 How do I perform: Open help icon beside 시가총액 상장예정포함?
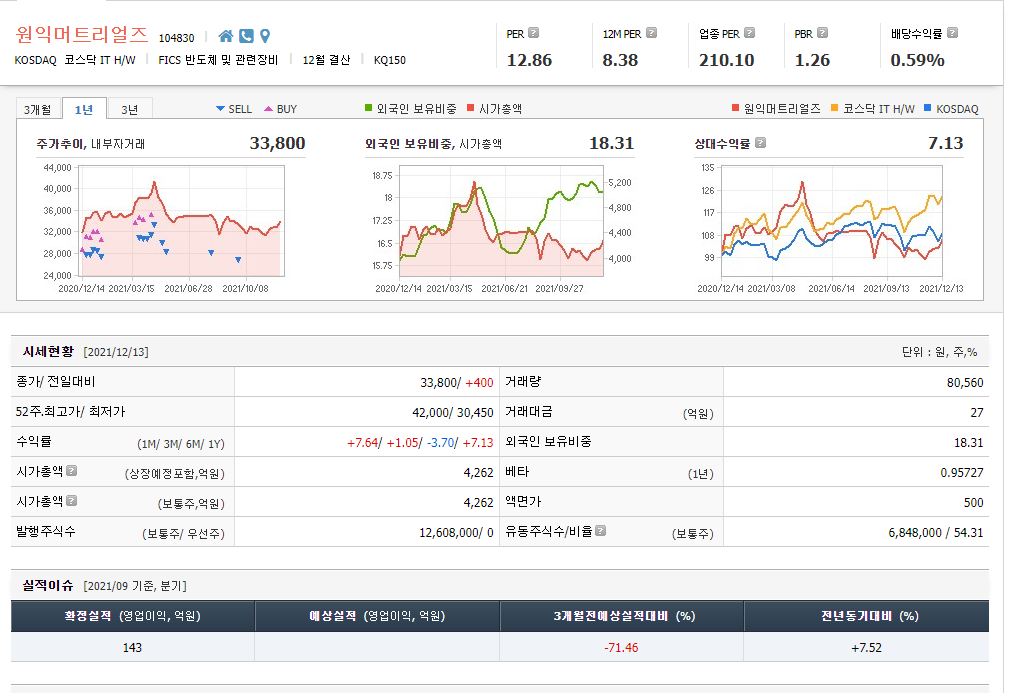click(71, 470)
